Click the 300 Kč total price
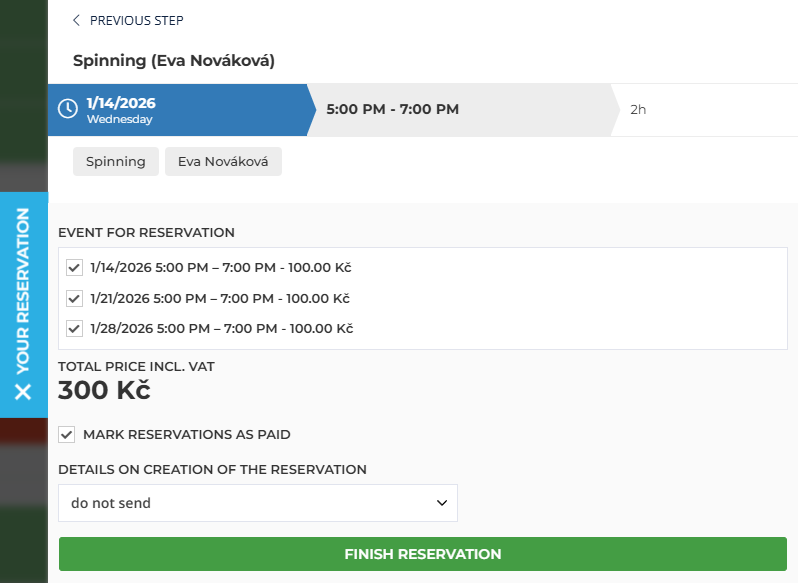The width and height of the screenshot is (798, 583). click(104, 390)
